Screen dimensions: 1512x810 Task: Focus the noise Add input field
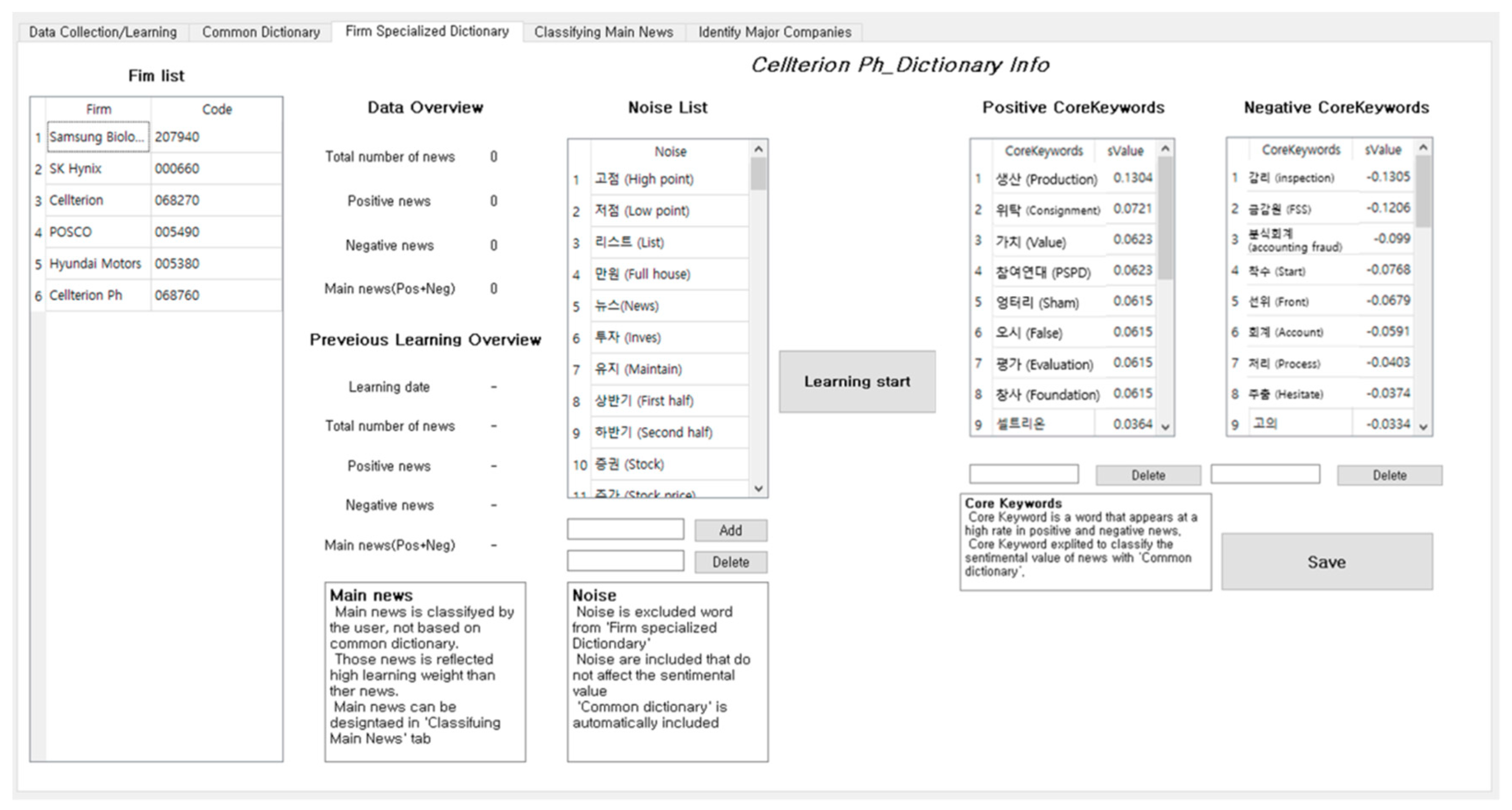click(625, 529)
